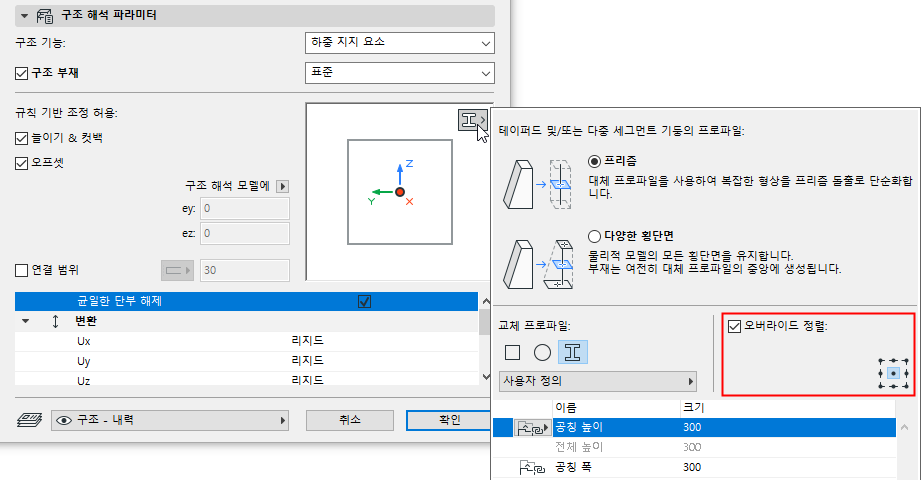This screenshot has width=921, height=480.
Task: Uncheck the 늘이기 & 컷백 checkbox
Action: pos(22,138)
